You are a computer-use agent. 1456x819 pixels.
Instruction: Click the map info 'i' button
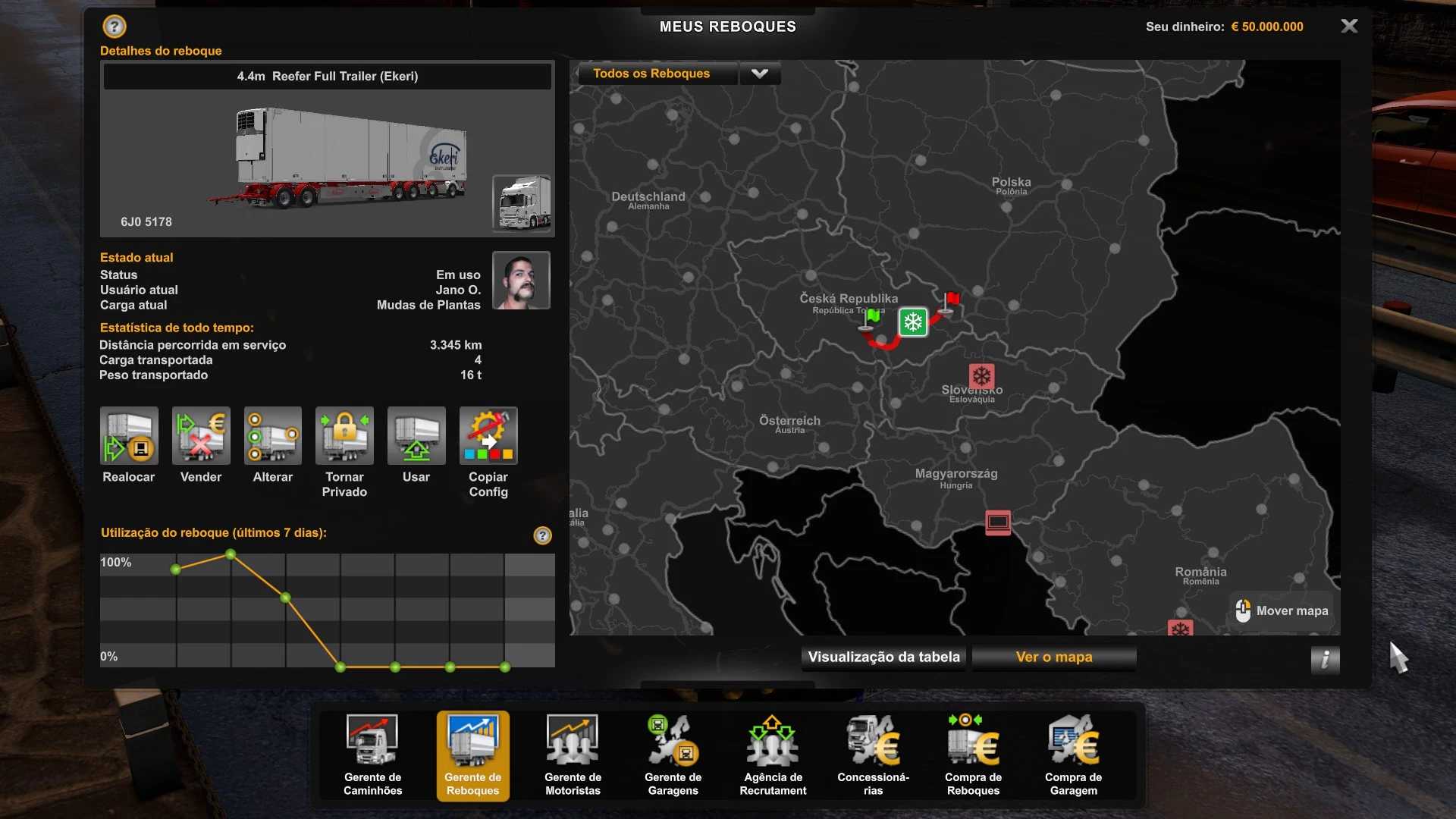point(1325,659)
